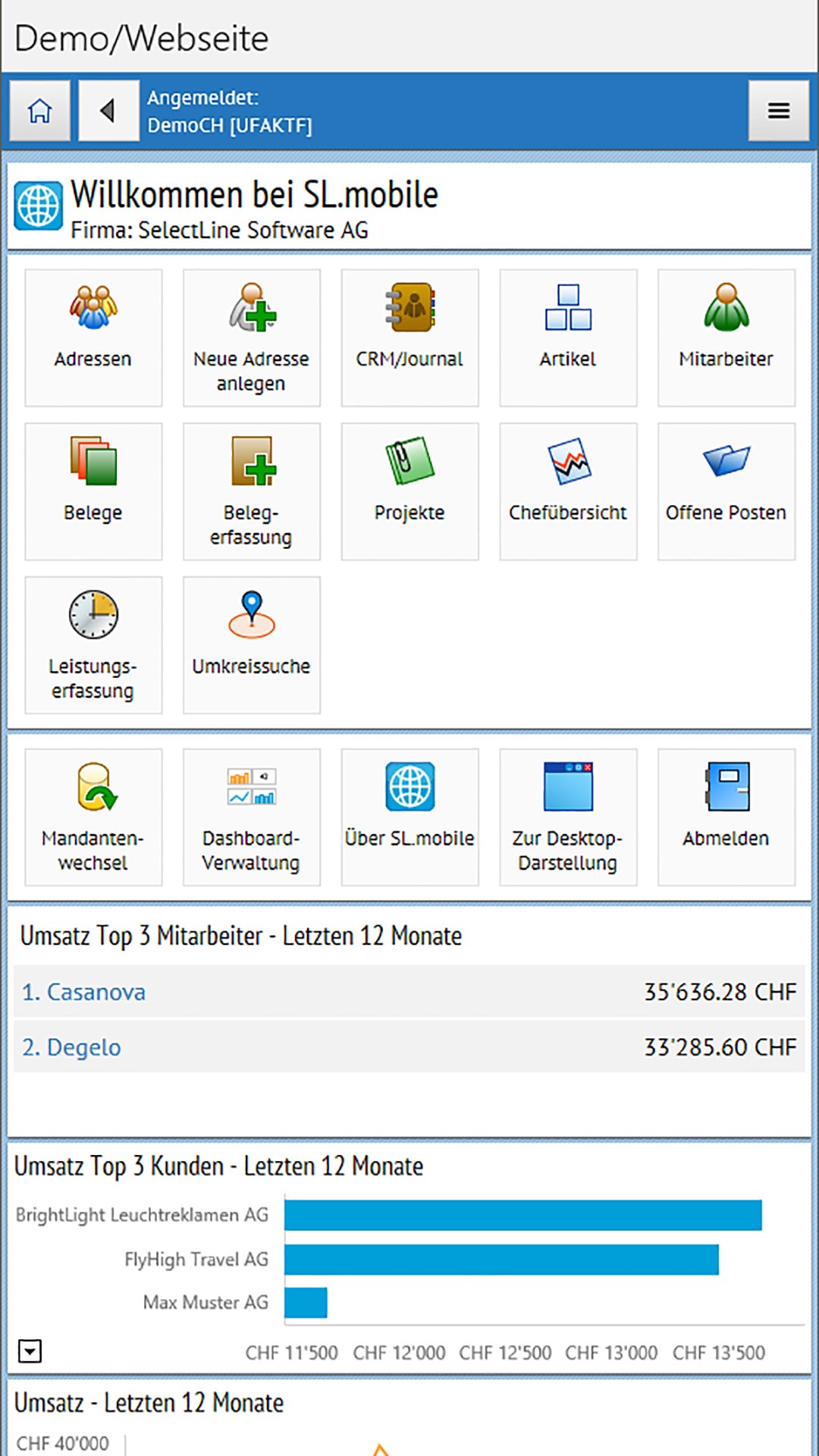
Task: Open Neue Adresse anlegen tile
Action: (252, 338)
